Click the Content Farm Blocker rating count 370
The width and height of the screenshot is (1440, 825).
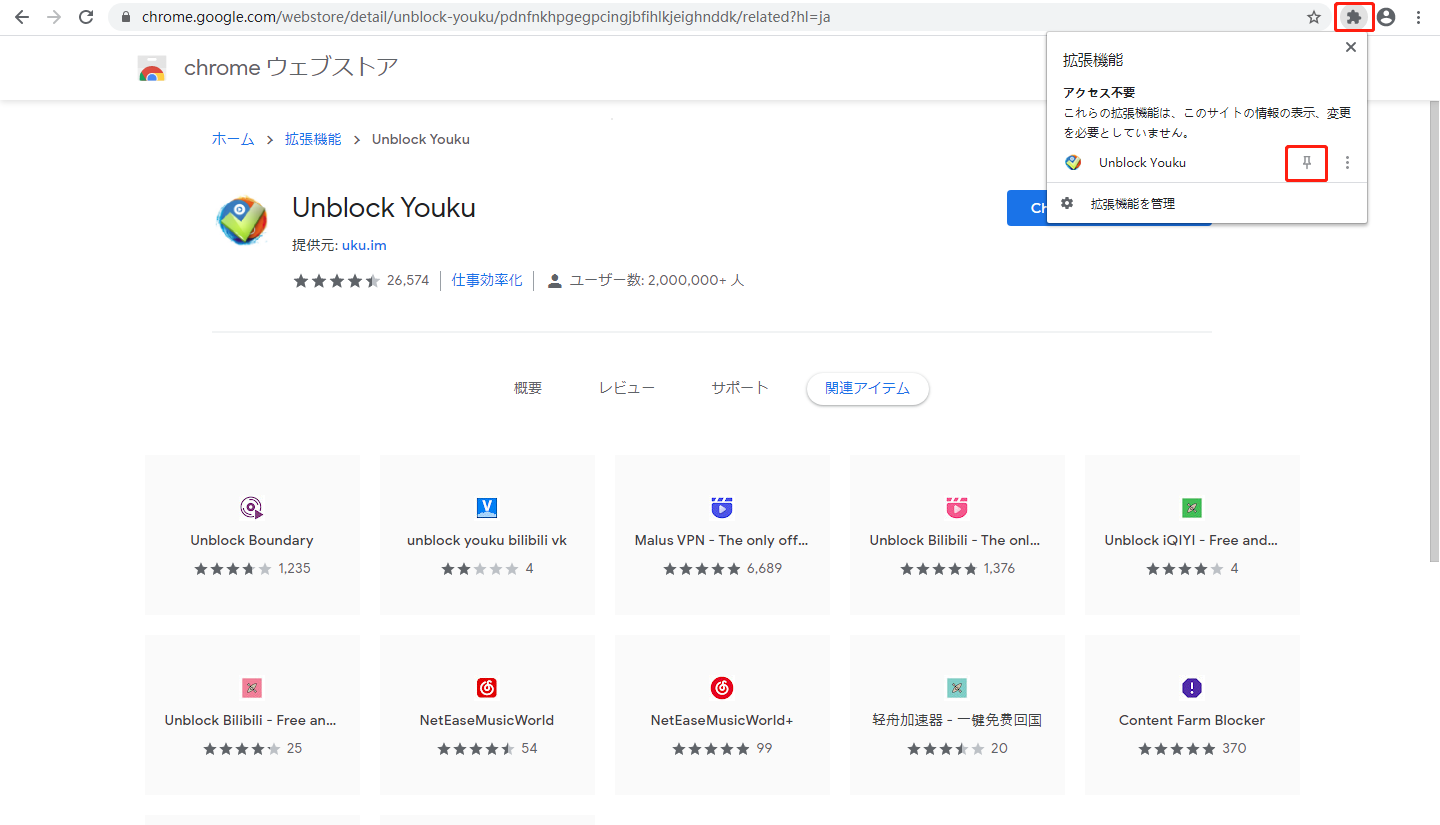pyautogui.click(x=1234, y=749)
